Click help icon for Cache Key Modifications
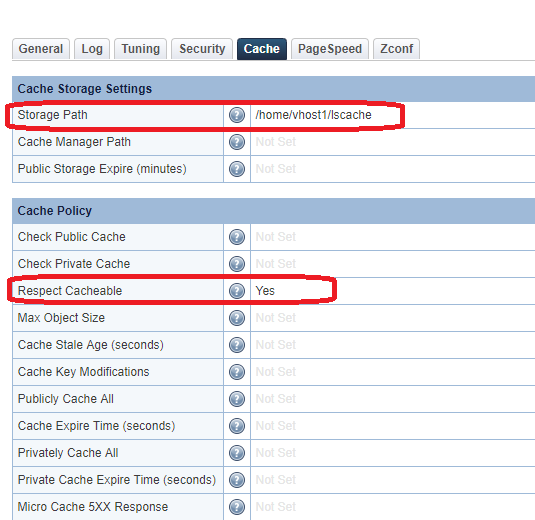535x520 pixels. (x=237, y=372)
